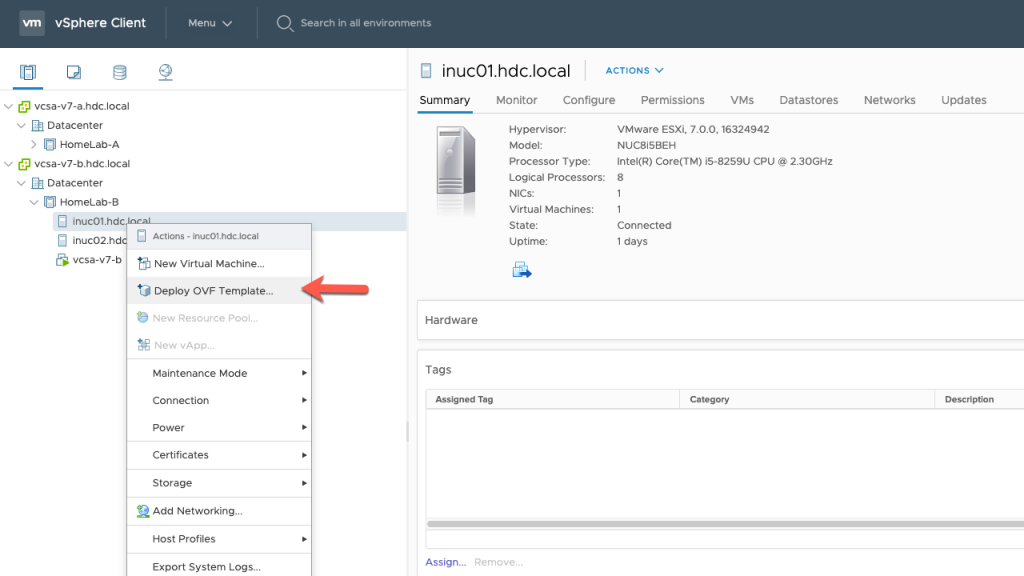
Task: Switch to the Configure tab
Action: [x=589, y=100]
